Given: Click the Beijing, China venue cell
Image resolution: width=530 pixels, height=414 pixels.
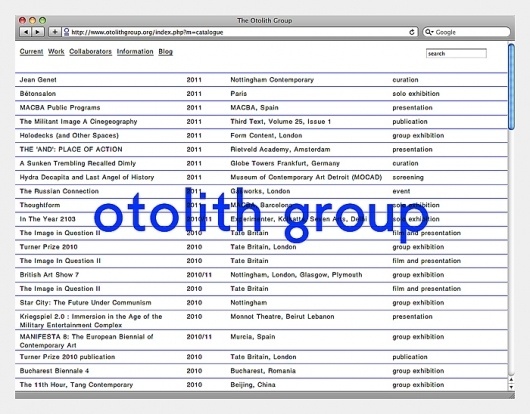Looking at the screenshot, I should pyautogui.click(x=253, y=385).
